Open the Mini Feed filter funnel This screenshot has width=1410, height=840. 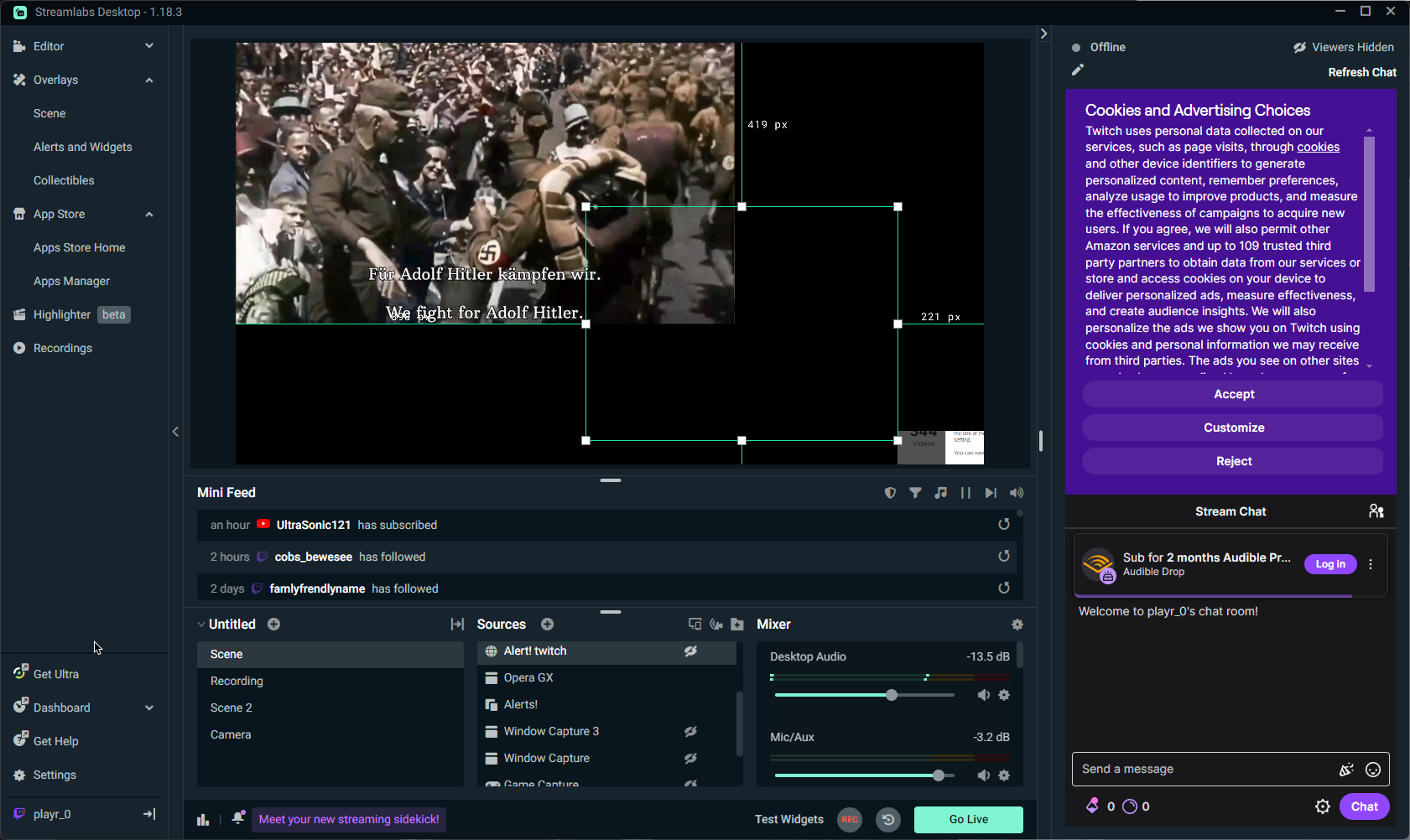tap(916, 493)
